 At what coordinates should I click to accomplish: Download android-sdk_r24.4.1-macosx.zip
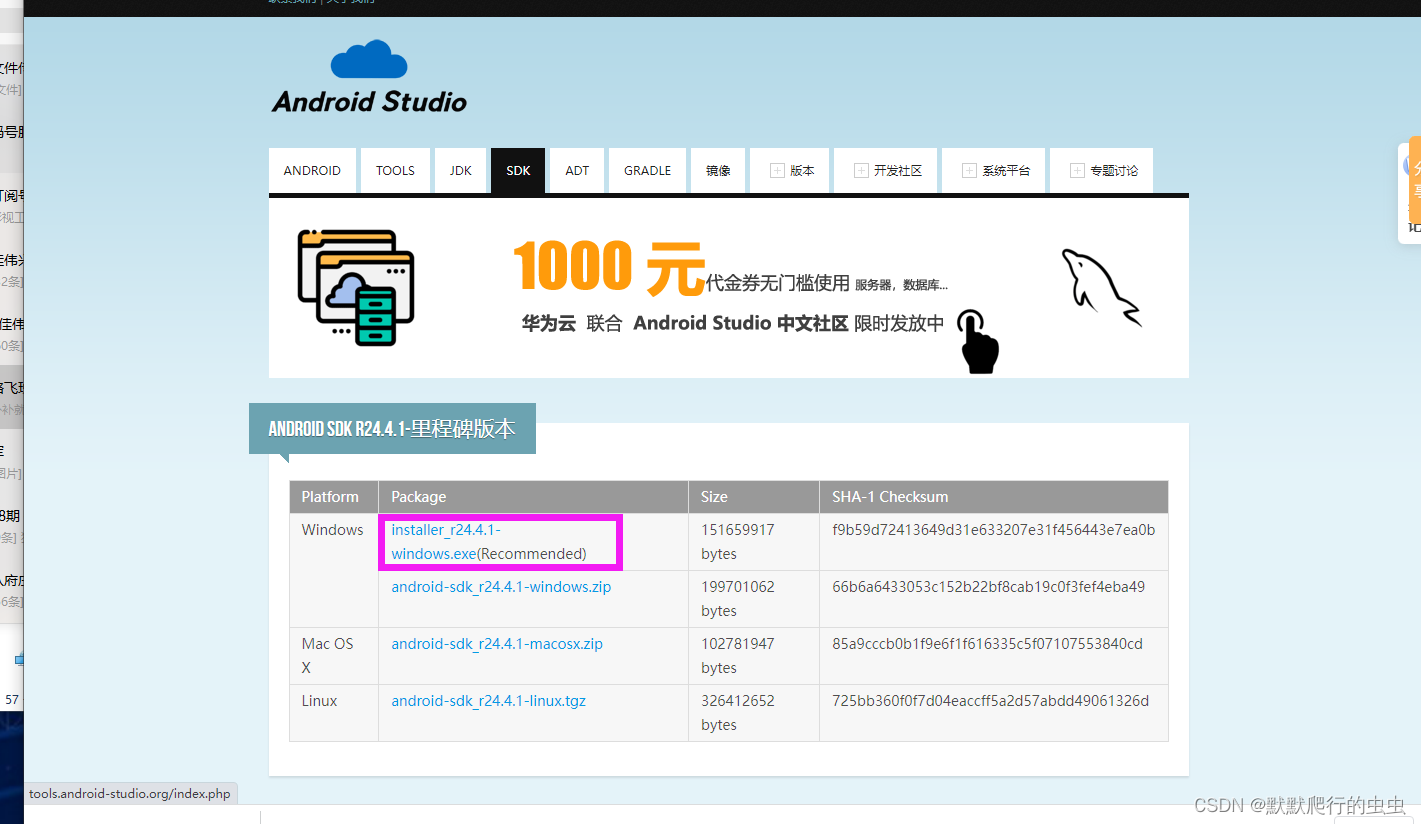497,644
